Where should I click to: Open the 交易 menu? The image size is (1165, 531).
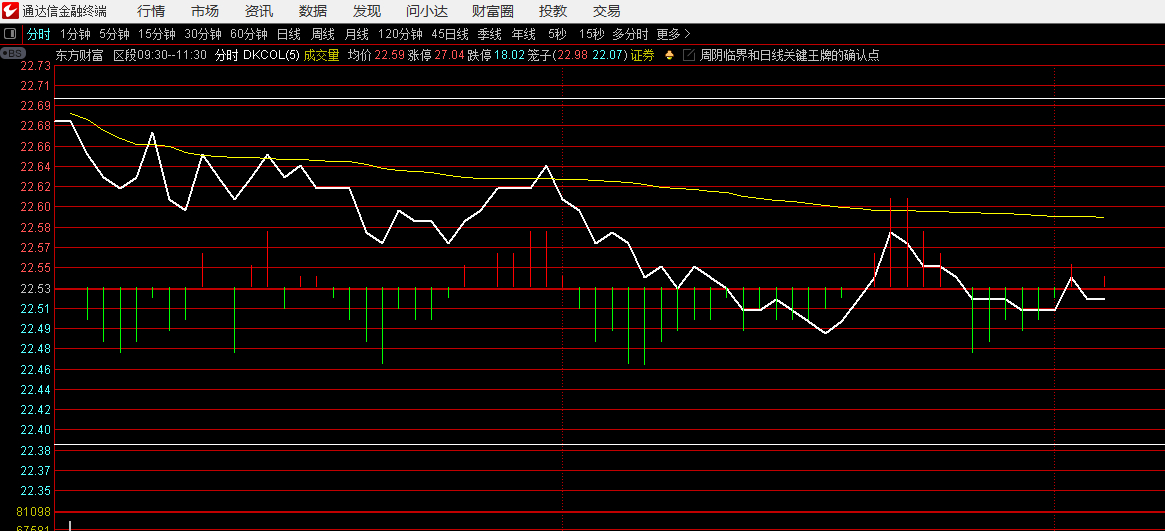[607, 11]
